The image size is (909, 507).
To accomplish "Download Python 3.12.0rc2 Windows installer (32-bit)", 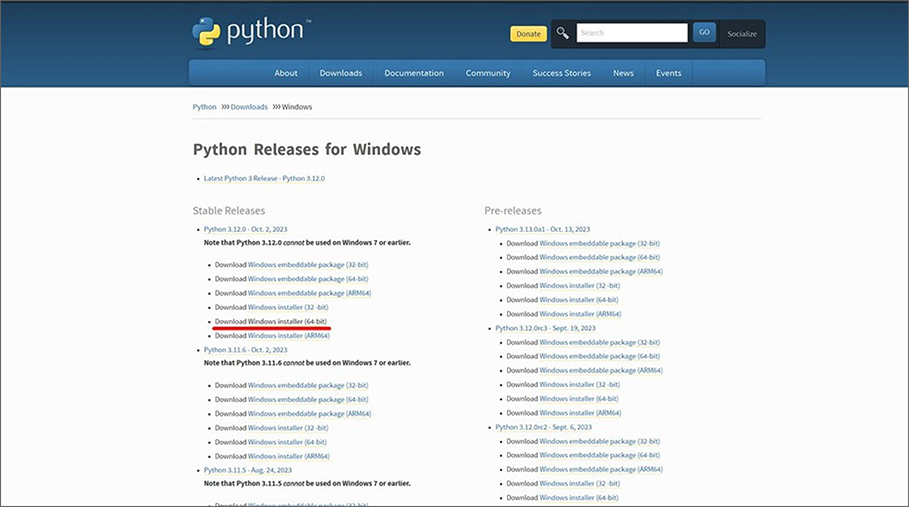I will point(580,484).
